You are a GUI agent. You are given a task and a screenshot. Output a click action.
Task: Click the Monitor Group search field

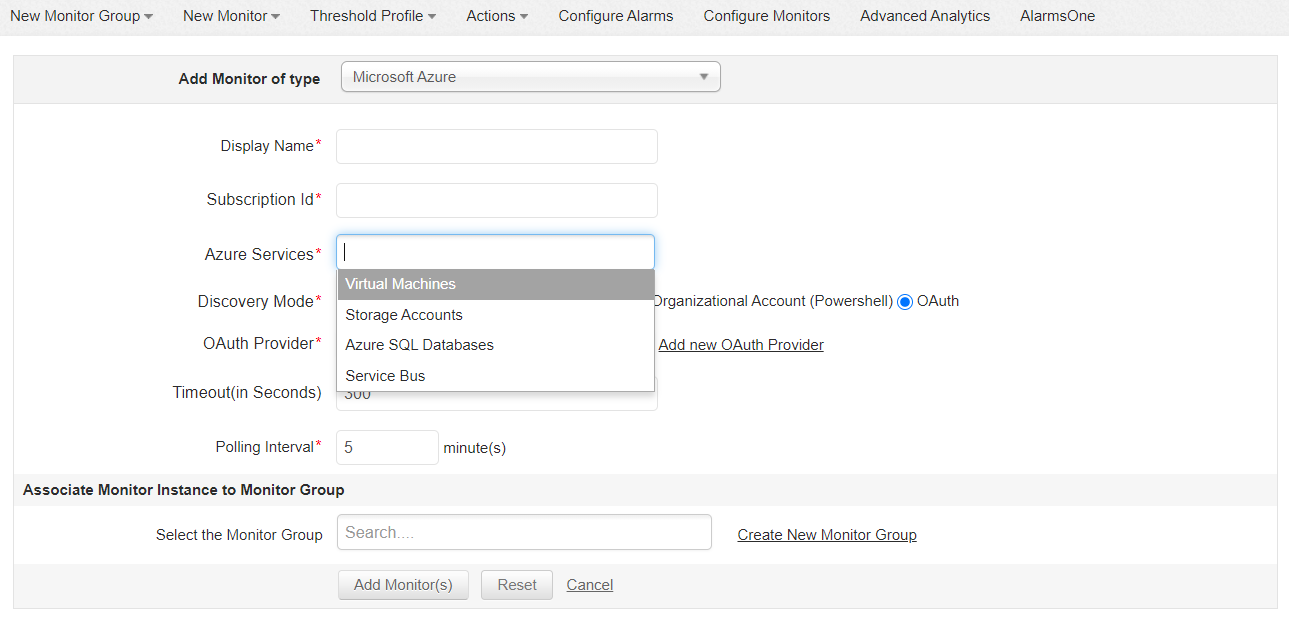tap(524, 533)
